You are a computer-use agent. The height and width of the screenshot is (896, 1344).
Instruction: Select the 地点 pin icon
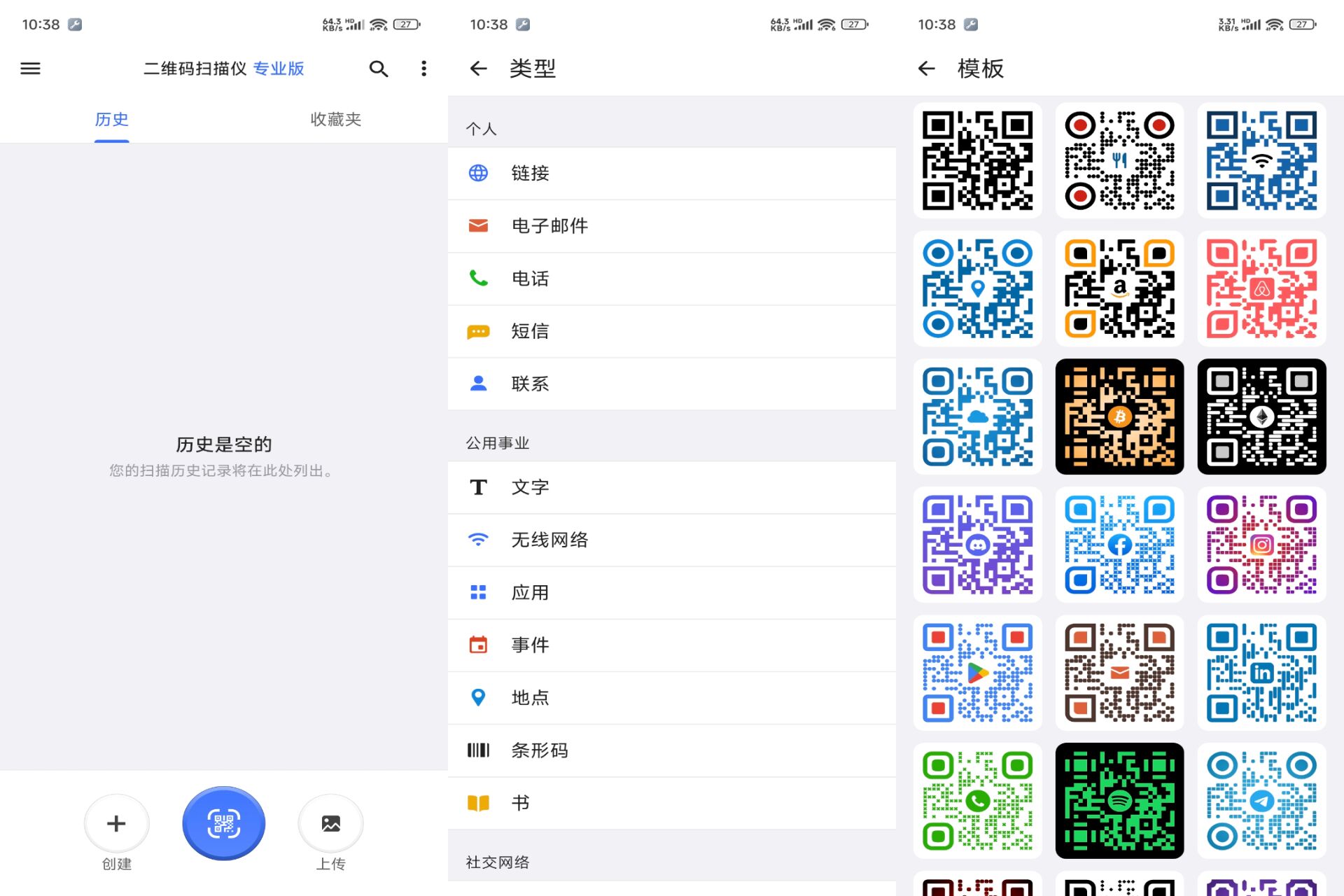pyautogui.click(x=478, y=697)
